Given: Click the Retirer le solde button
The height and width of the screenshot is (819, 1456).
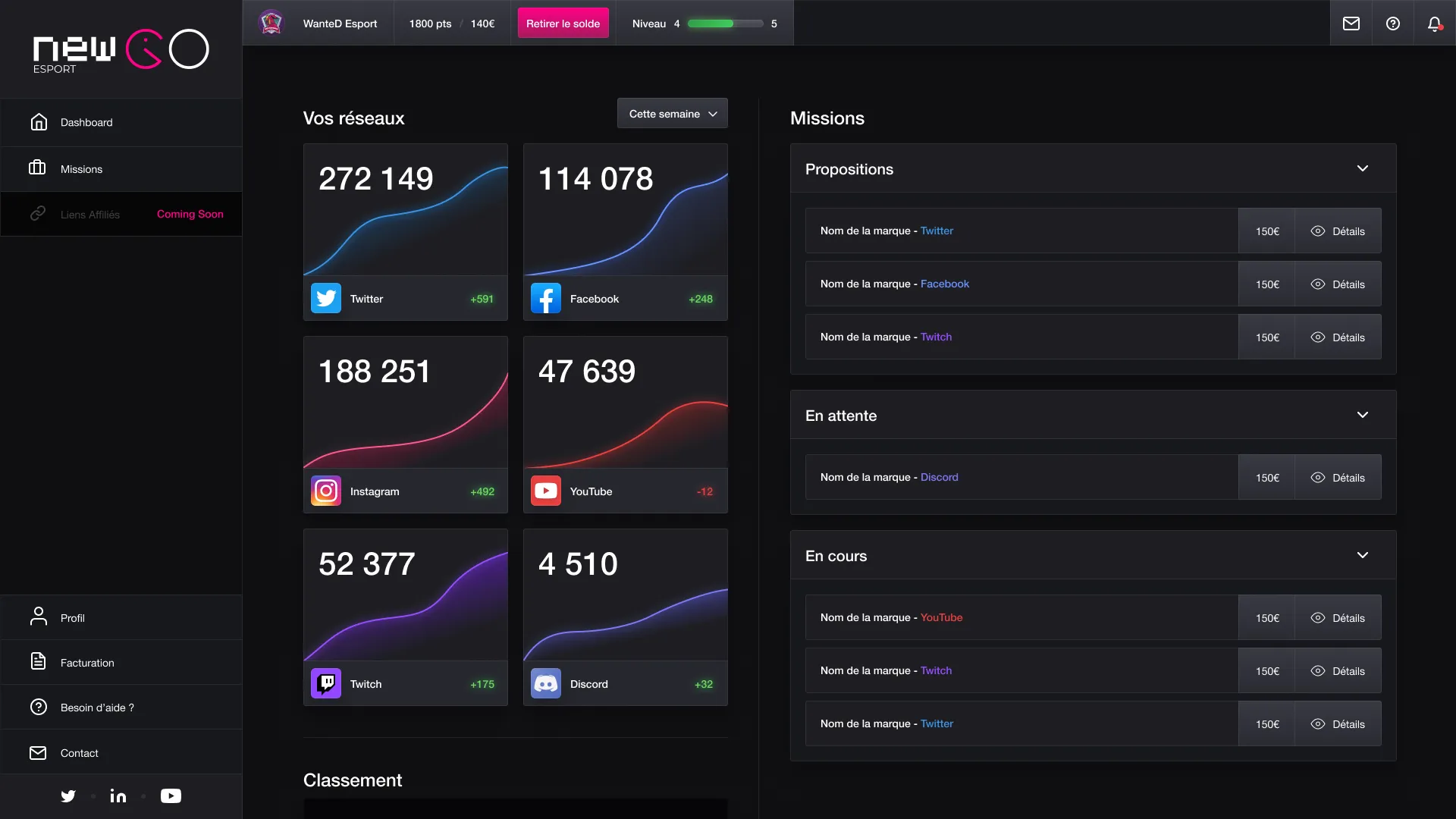Looking at the screenshot, I should [x=563, y=23].
